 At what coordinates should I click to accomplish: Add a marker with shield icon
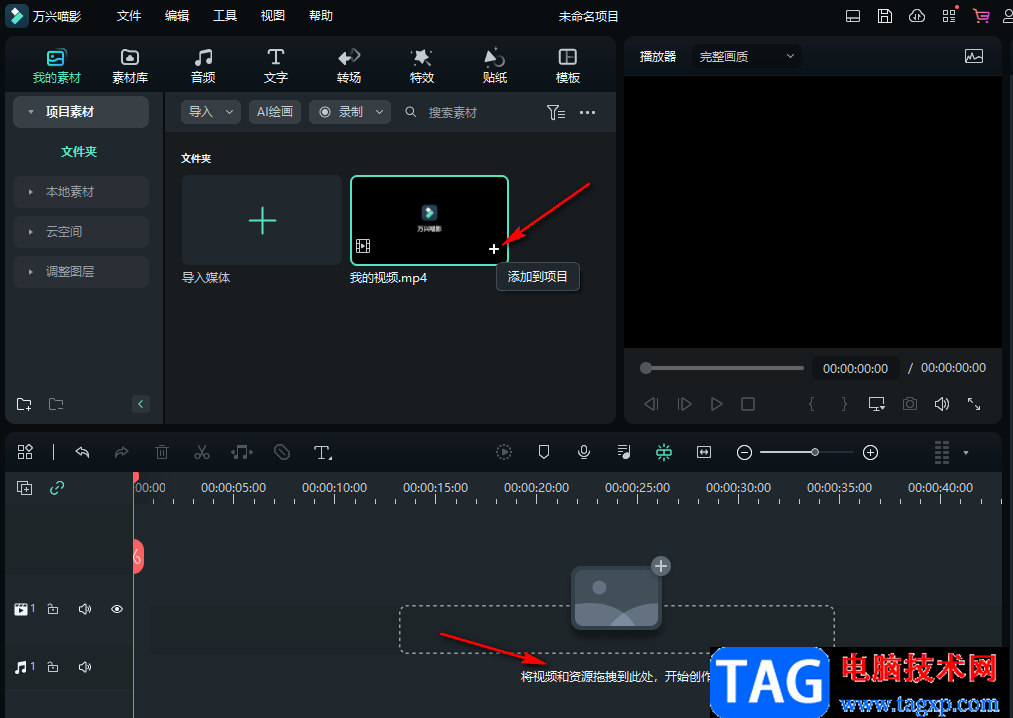(x=544, y=452)
